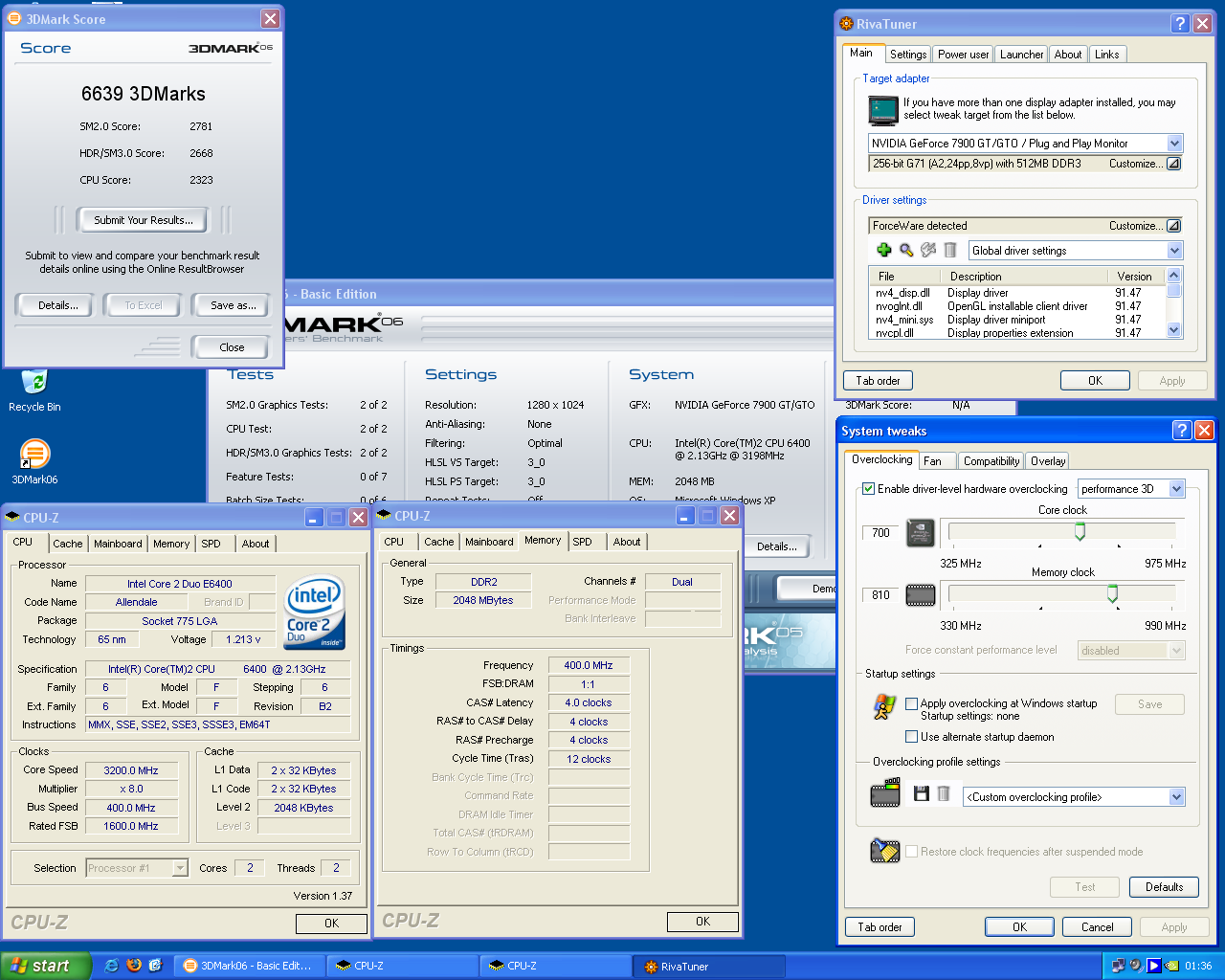1225x980 pixels.
Task: Open Internet Explorer from the quick launch bar
Action: tap(111, 966)
